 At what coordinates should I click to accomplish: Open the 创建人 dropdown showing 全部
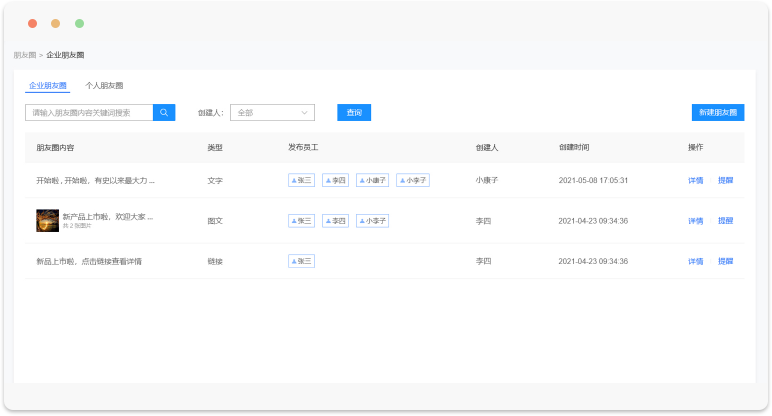pyautogui.click(x=272, y=113)
